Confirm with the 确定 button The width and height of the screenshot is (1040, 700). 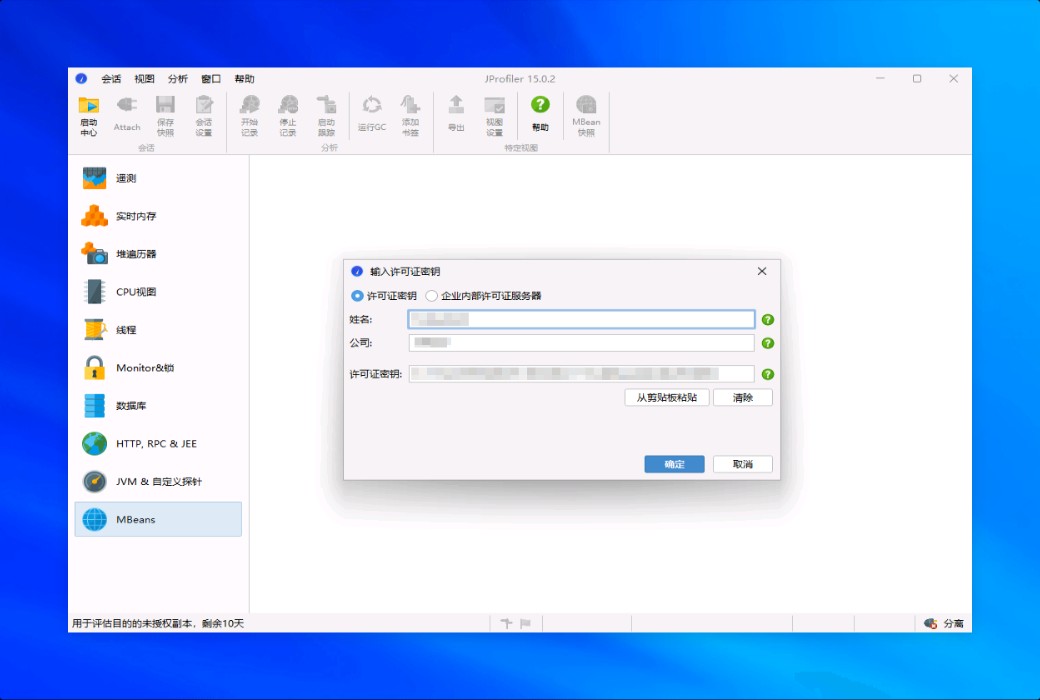click(675, 464)
